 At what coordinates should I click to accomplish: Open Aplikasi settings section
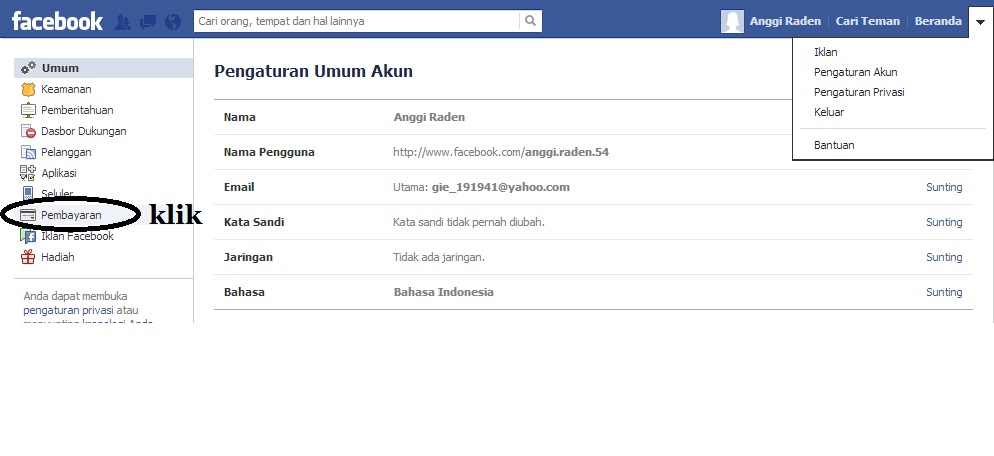pyautogui.click(x=59, y=173)
